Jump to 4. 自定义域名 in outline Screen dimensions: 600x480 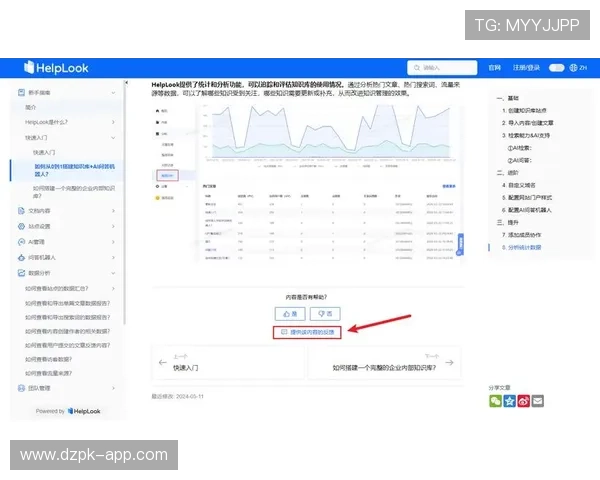pyautogui.click(x=518, y=185)
